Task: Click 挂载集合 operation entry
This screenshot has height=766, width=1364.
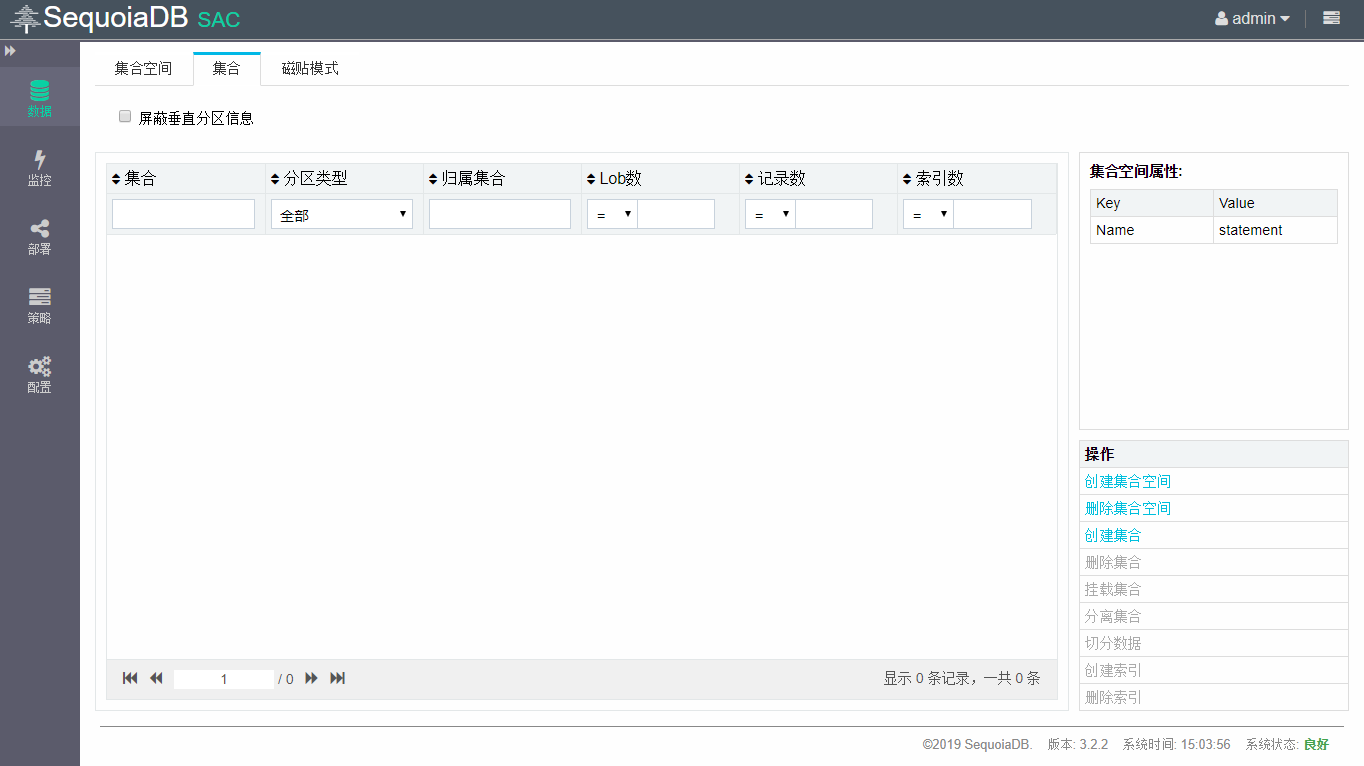Action: tap(1113, 589)
